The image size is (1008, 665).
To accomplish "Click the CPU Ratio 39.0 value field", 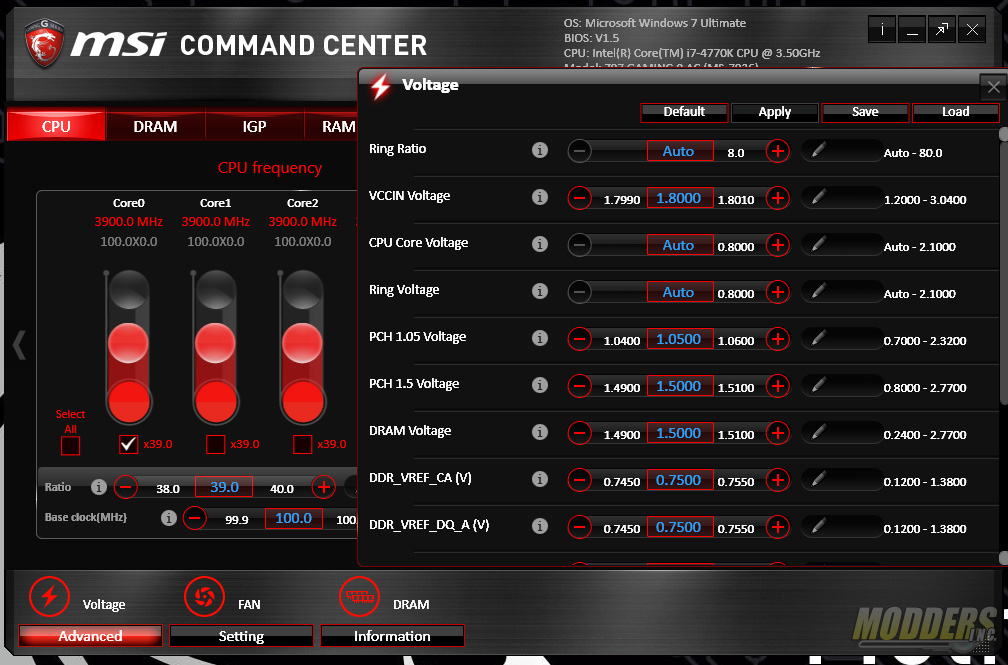I will 224,487.
